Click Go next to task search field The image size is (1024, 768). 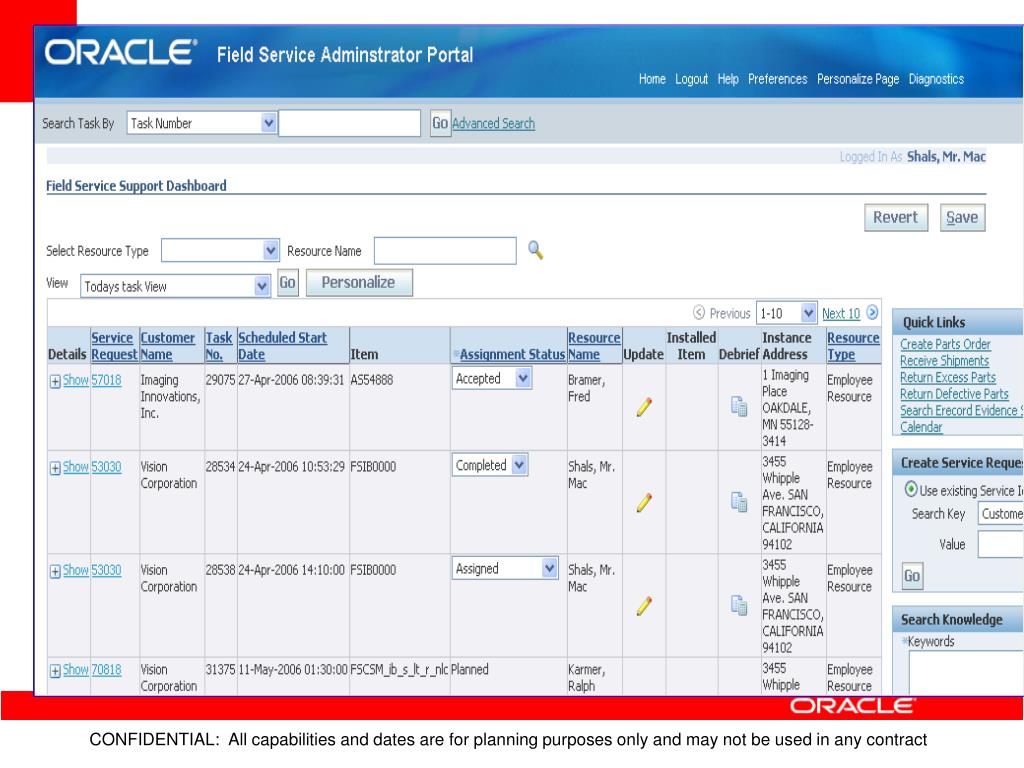pyautogui.click(x=440, y=123)
